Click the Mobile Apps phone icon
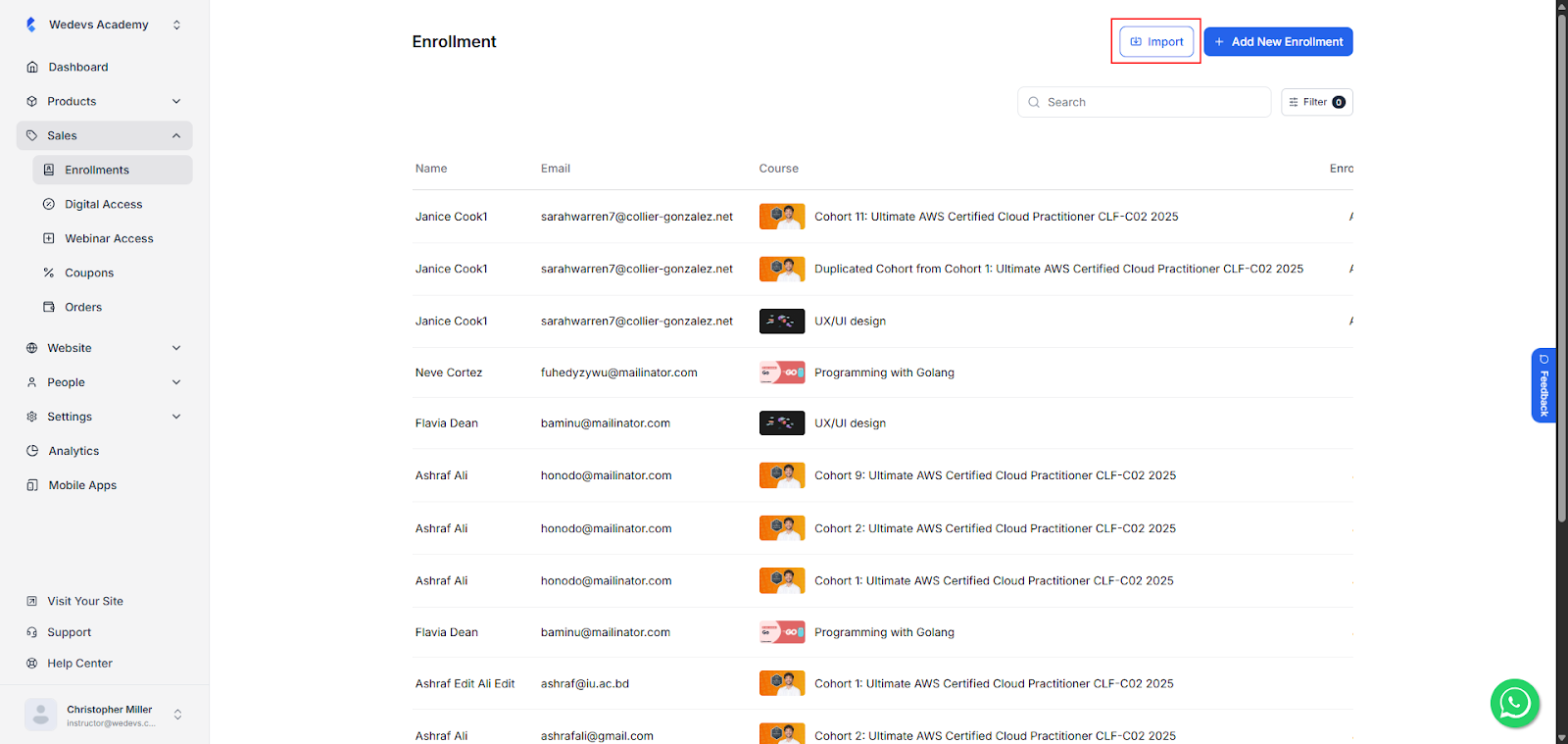 tap(32, 485)
